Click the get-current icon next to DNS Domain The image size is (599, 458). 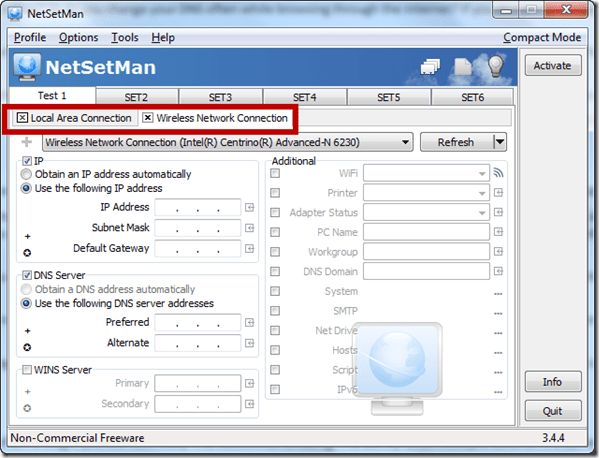pos(498,271)
